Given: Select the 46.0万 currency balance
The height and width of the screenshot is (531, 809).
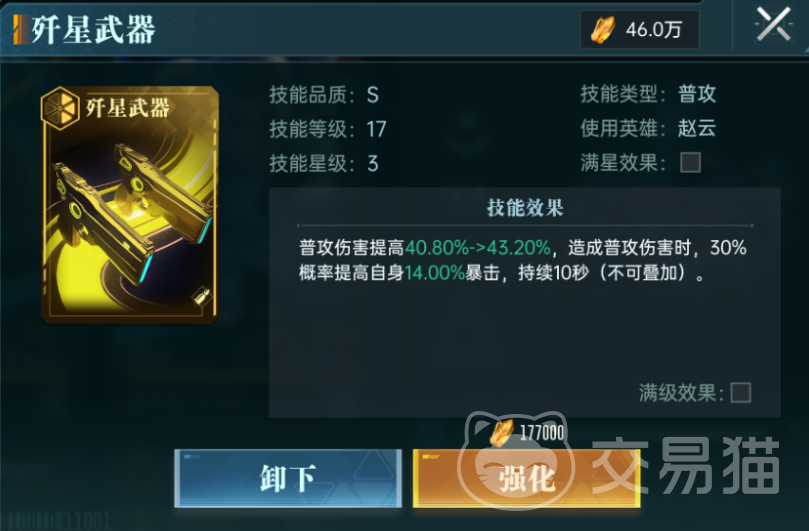Looking at the screenshot, I should (x=654, y=30).
